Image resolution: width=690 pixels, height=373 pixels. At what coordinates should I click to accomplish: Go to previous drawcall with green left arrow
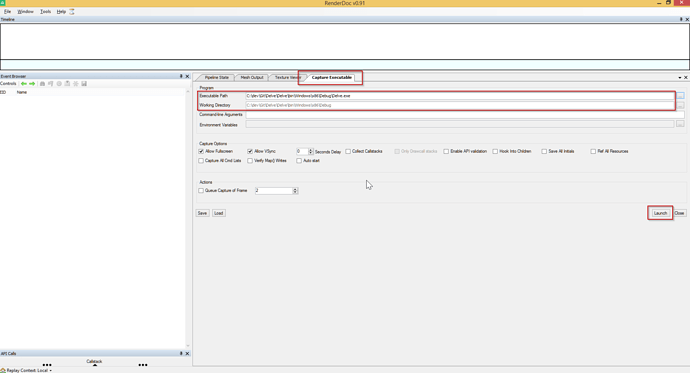coord(24,84)
